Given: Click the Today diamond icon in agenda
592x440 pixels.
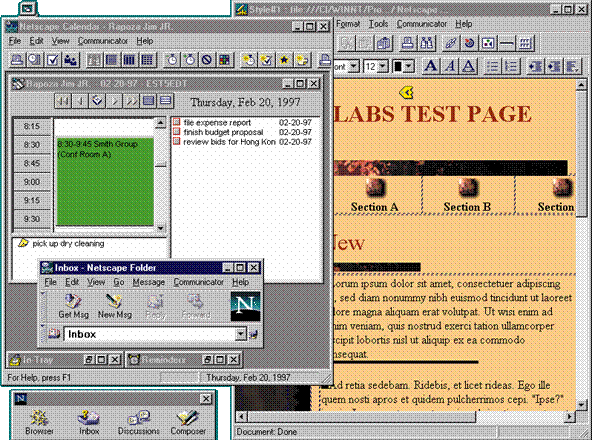Looking at the screenshot, I should 97,101.
